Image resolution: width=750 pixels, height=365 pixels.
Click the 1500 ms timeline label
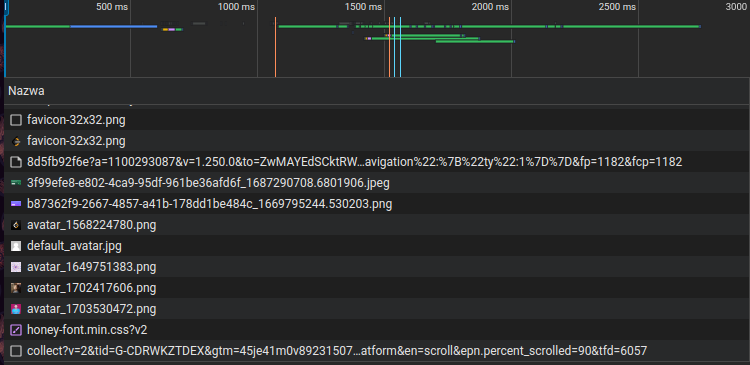tap(364, 7)
